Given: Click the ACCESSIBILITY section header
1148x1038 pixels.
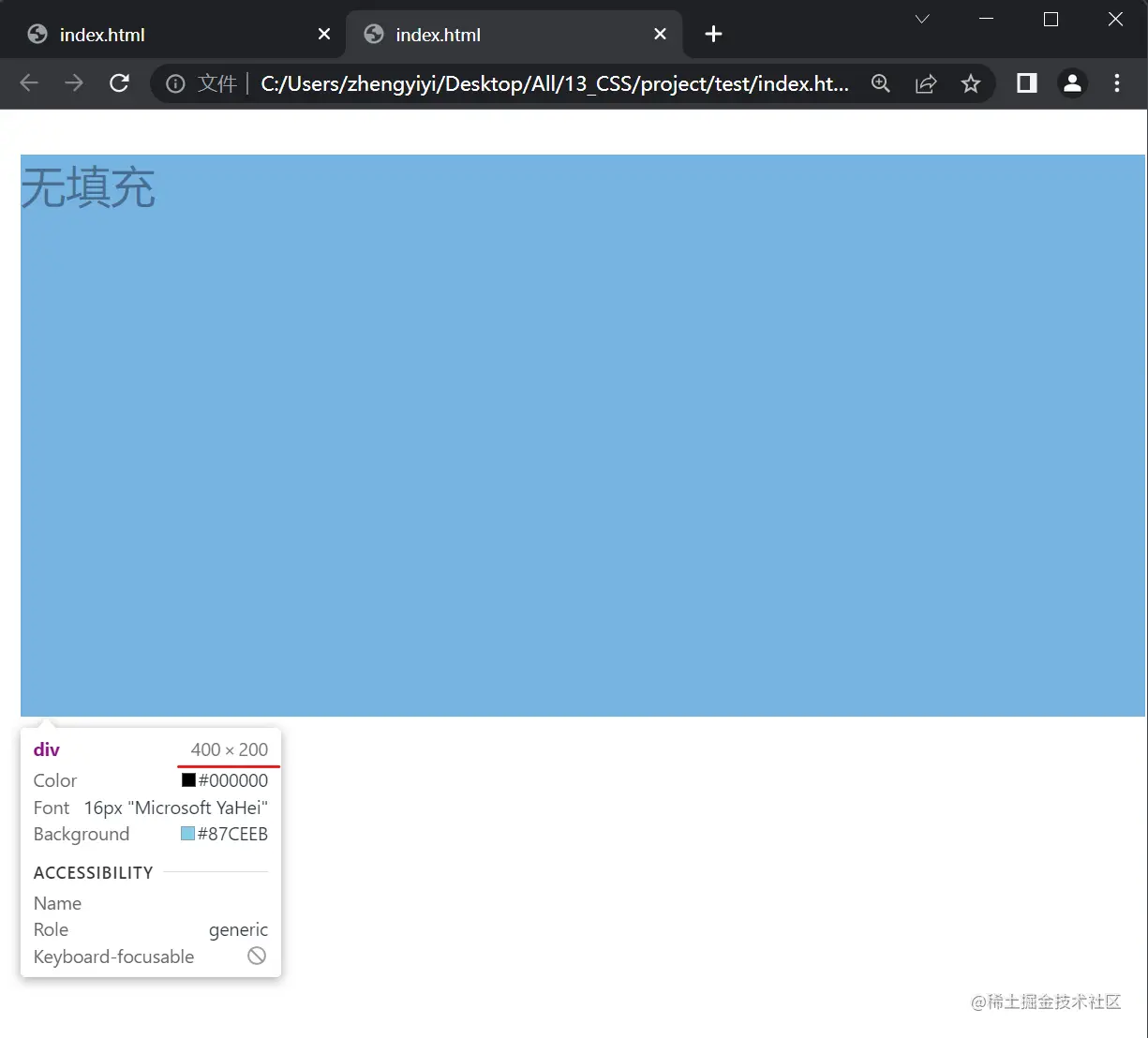Looking at the screenshot, I should 94,872.
